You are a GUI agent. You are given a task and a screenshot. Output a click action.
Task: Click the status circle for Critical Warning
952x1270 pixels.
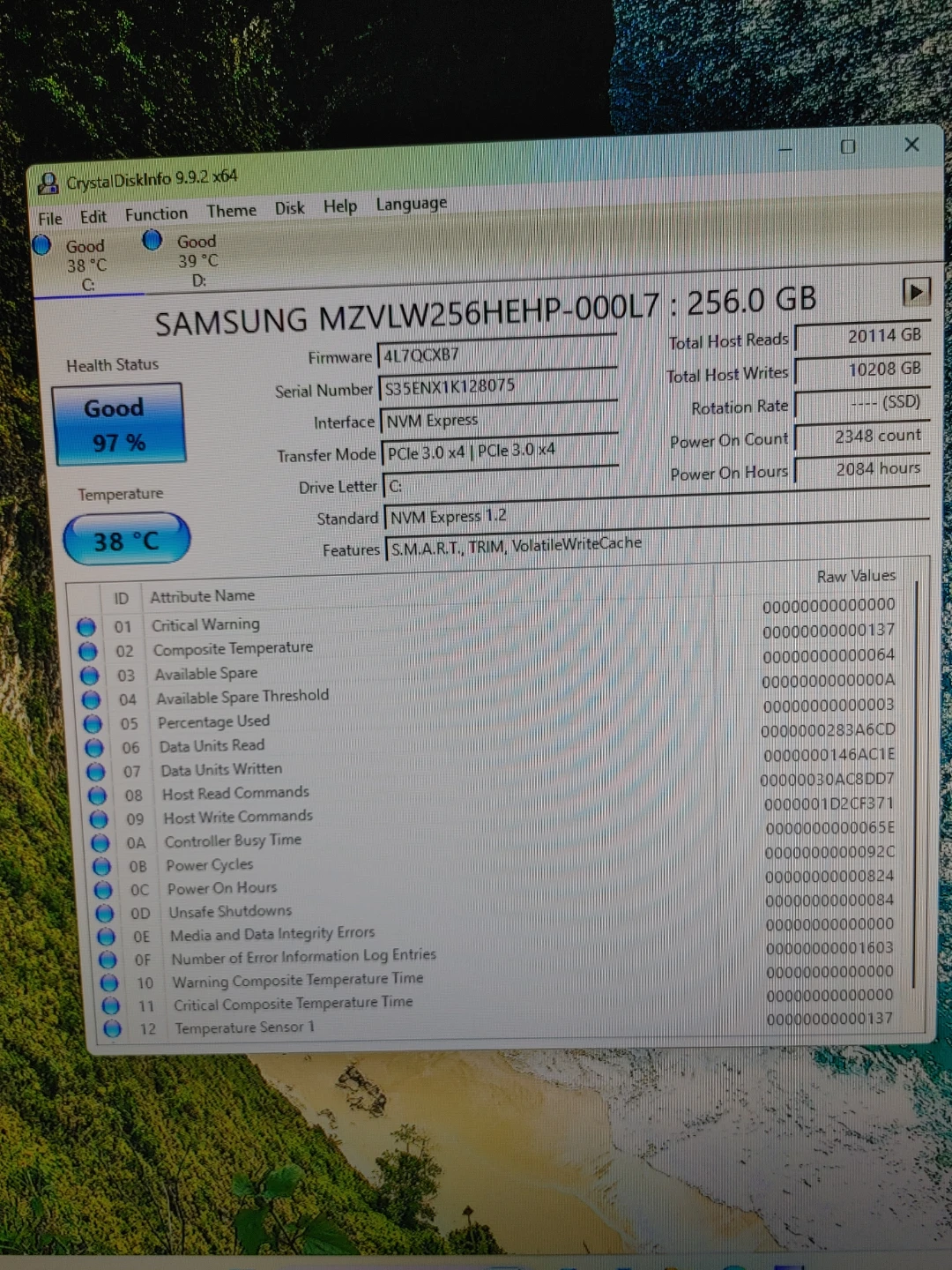click(x=86, y=627)
